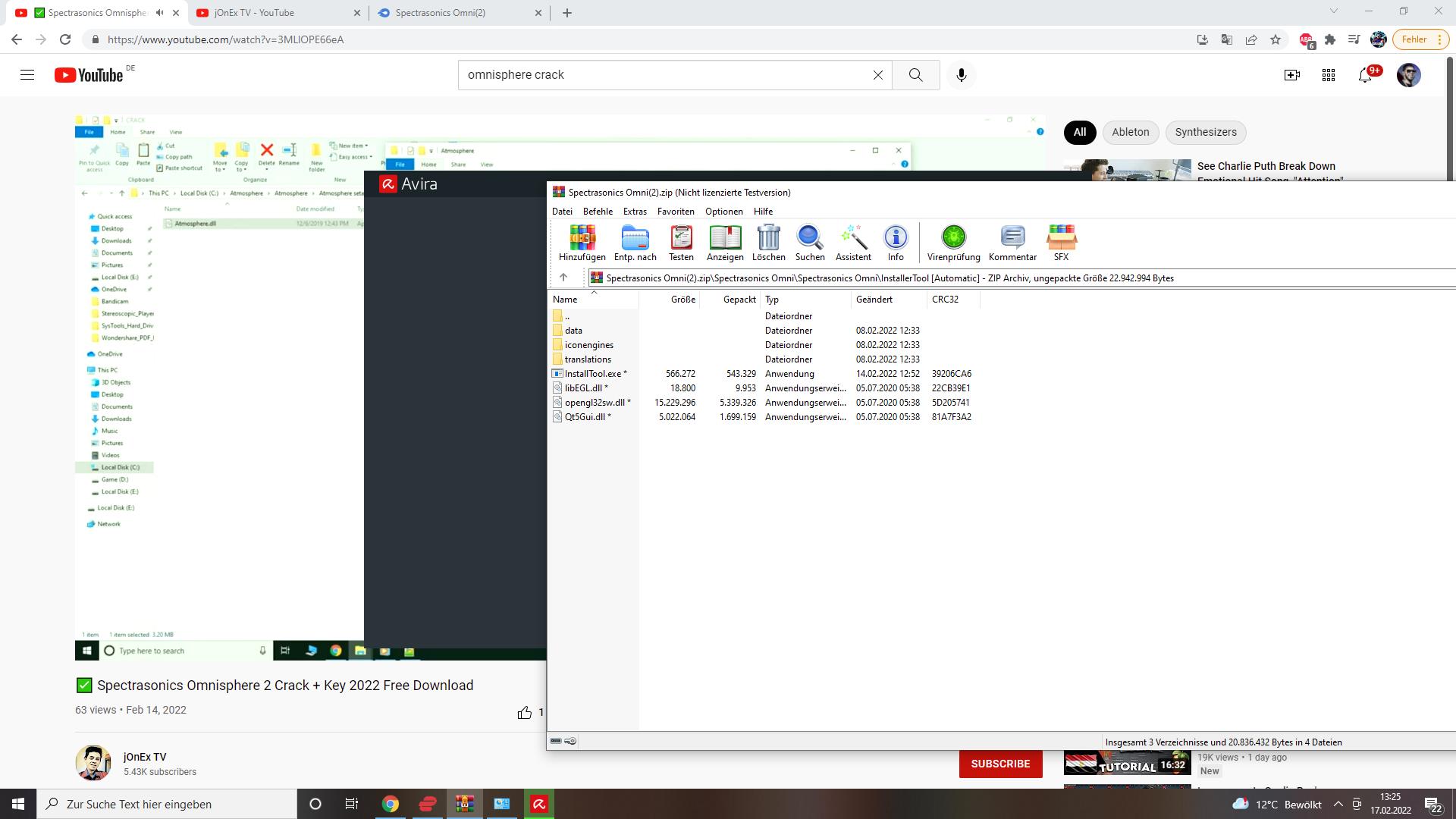The width and height of the screenshot is (1456, 819).
Task: Sort file list by Größe column
Action: coord(682,300)
